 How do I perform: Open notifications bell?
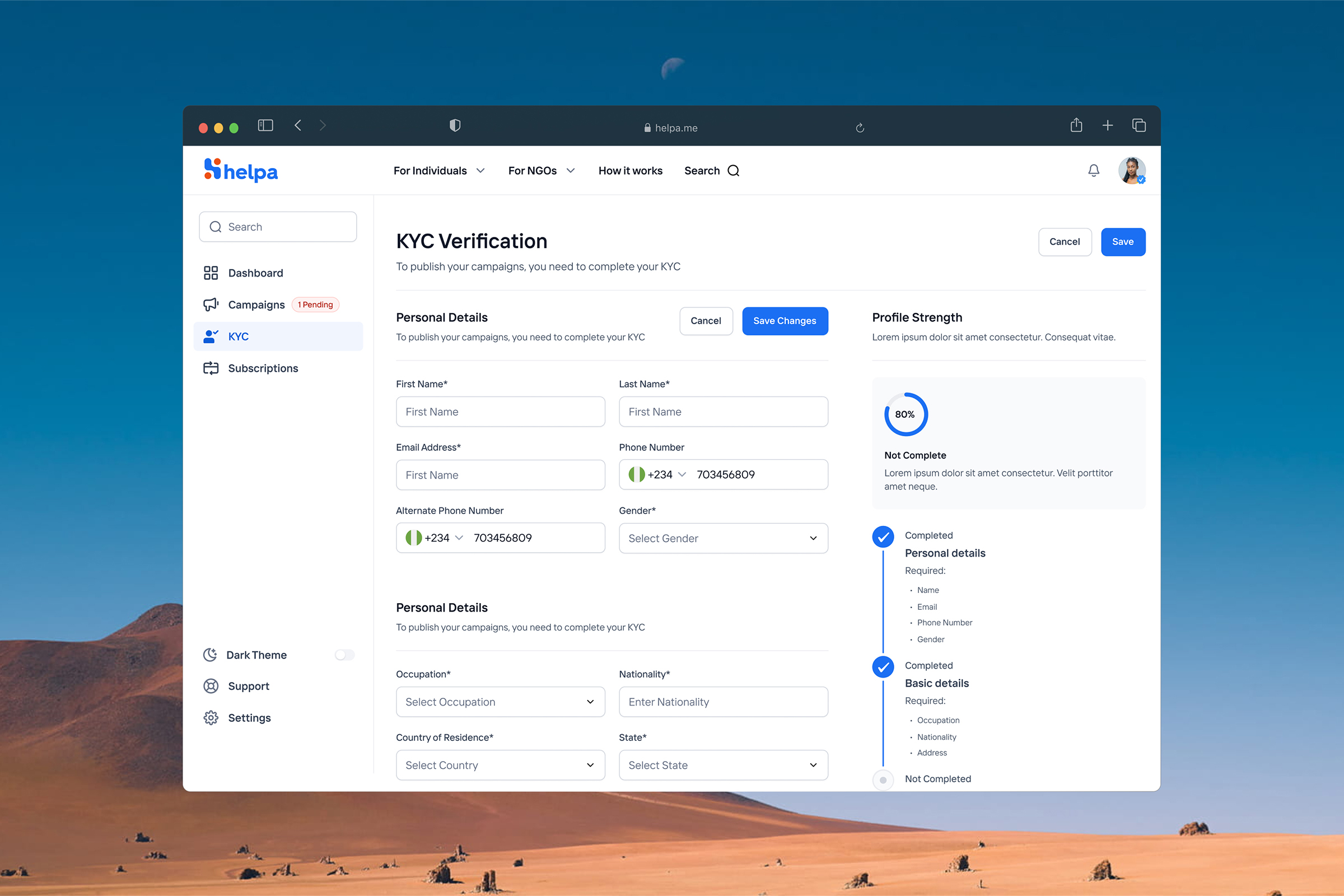coord(1094,170)
